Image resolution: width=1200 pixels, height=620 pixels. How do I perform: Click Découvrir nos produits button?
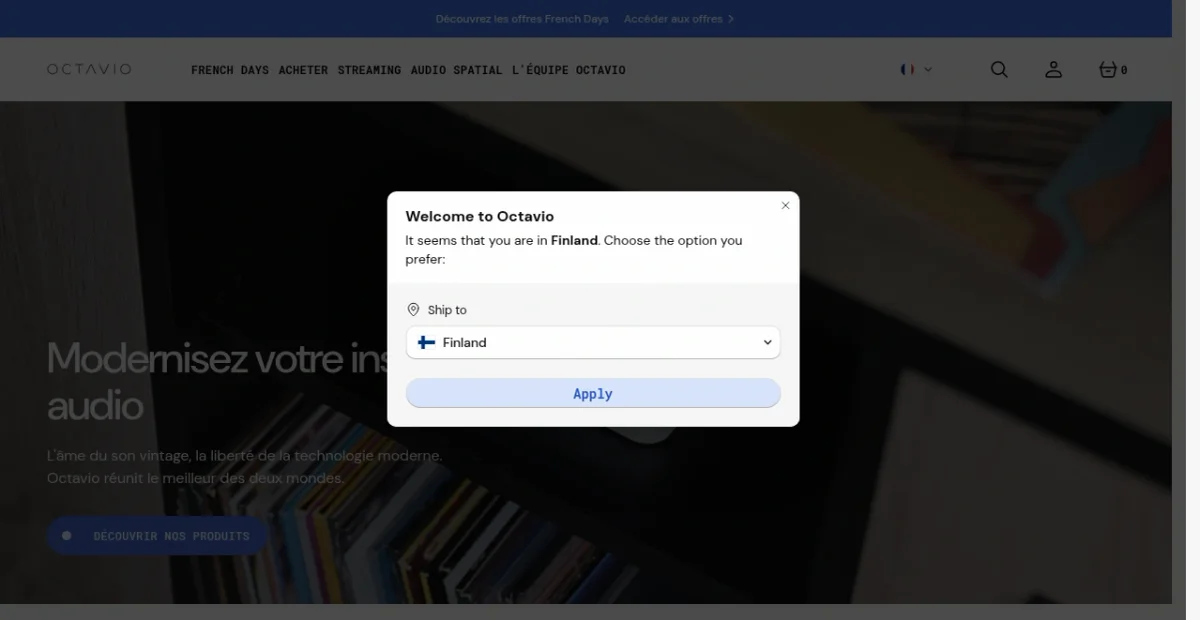156,536
